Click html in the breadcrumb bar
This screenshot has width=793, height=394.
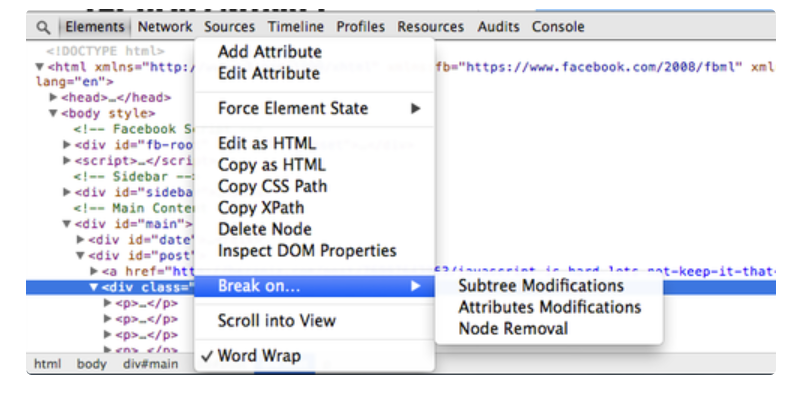[x=47, y=364]
